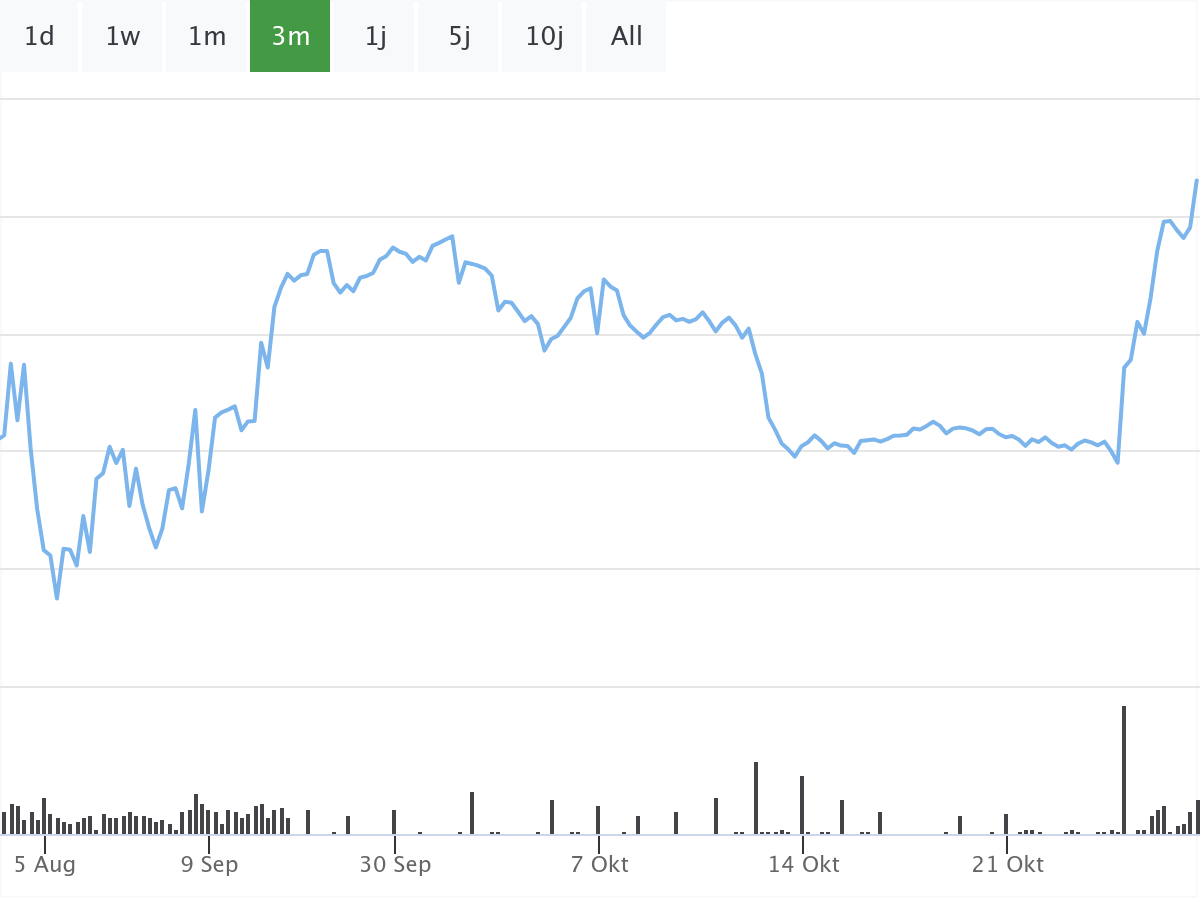1200x900 pixels.
Task: Click the price line's final rightmost point
Action: (1196, 181)
